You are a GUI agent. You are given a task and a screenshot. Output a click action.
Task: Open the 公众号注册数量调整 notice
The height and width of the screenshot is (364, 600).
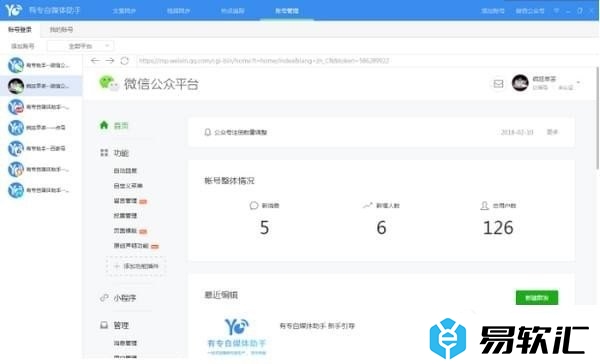pos(241,132)
